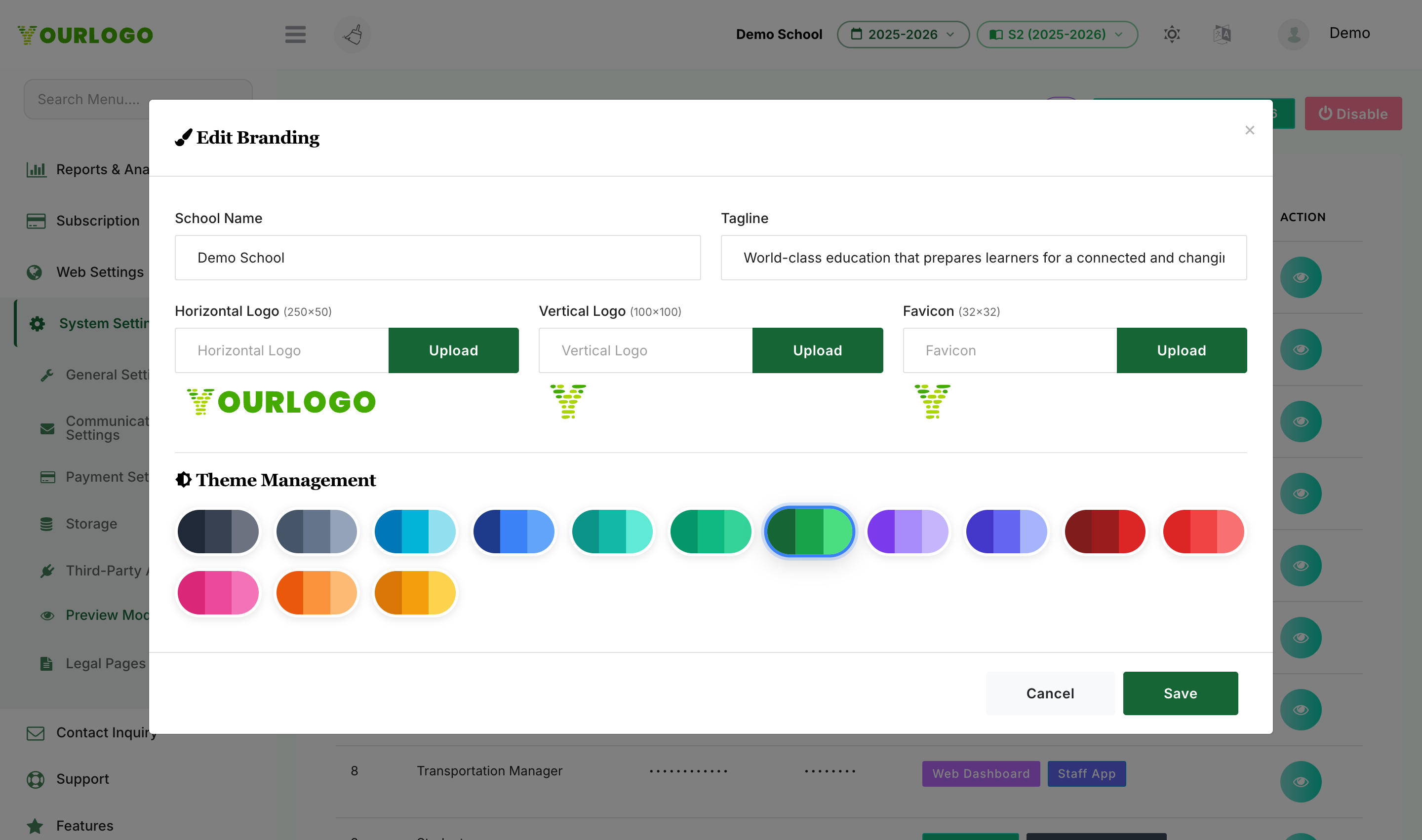
Task: Click the Subscription card icon
Action: point(36,221)
